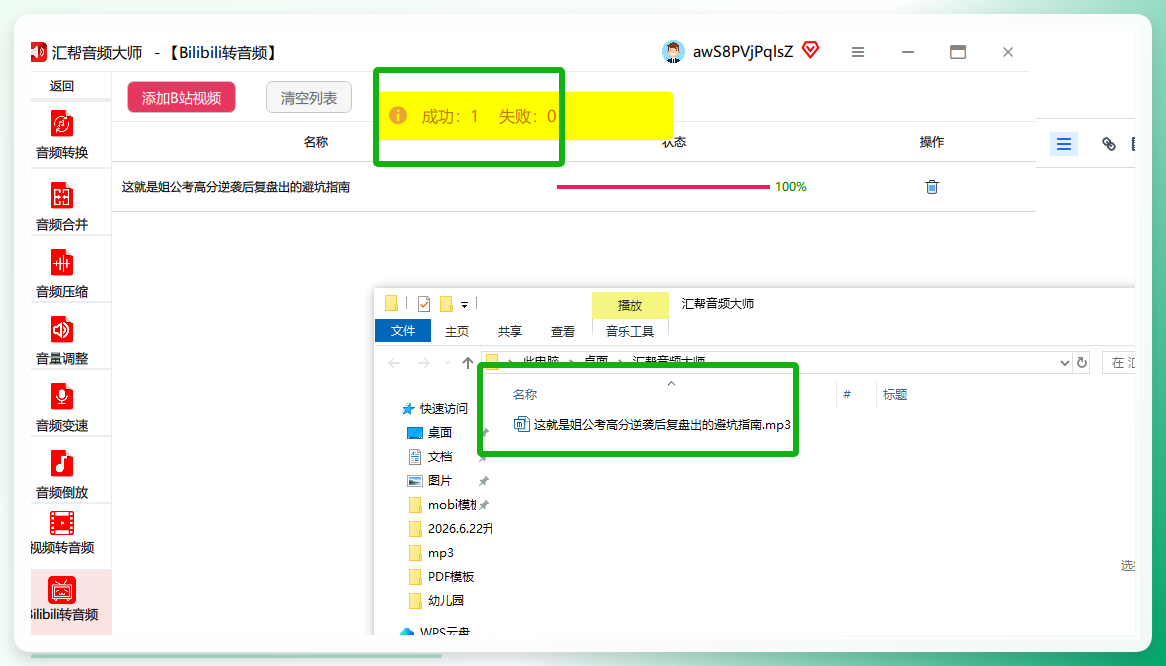The height and width of the screenshot is (666, 1166).
Task: Open the 音频合并 tool
Action: pyautogui.click(x=62, y=207)
